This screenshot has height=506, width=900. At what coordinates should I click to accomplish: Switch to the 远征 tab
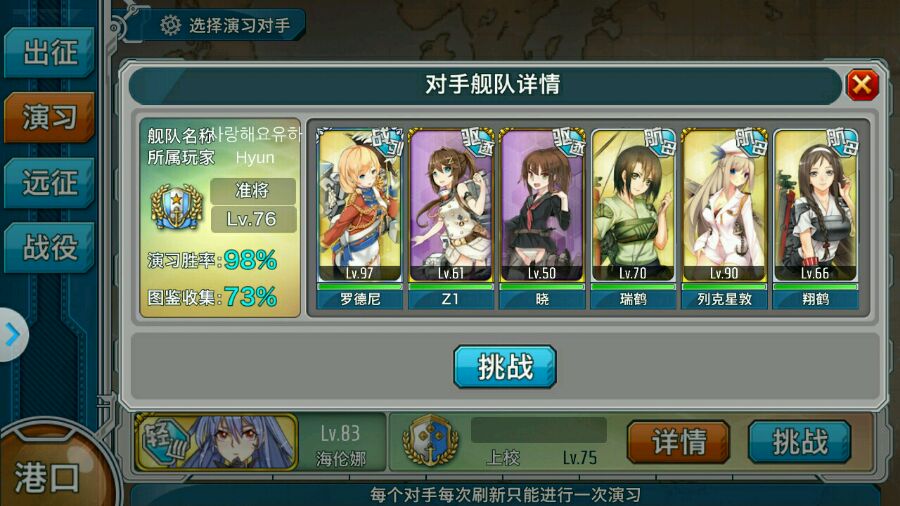point(49,182)
